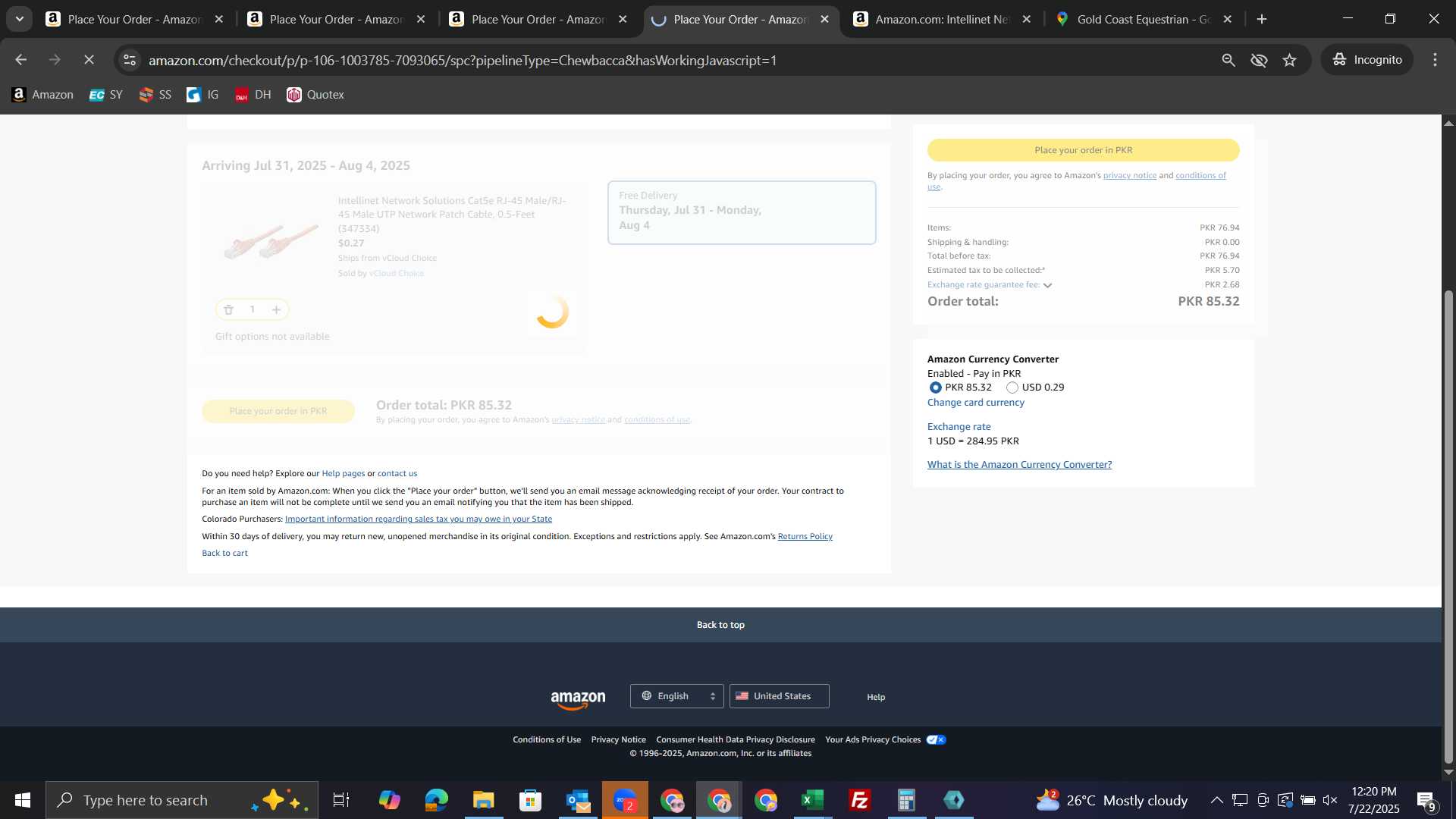Open Conditions of Use footer link
The width and height of the screenshot is (1456, 819).
tap(547, 740)
